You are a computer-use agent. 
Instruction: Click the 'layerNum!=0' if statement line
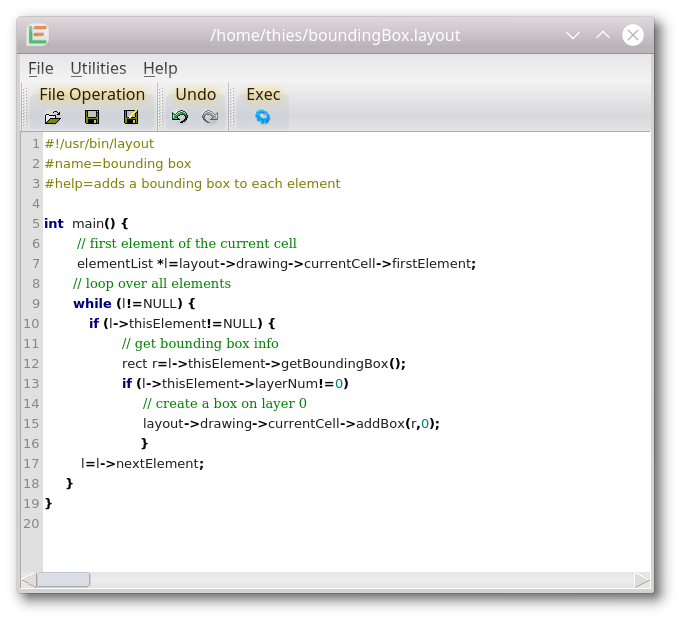pyautogui.click(x=235, y=384)
